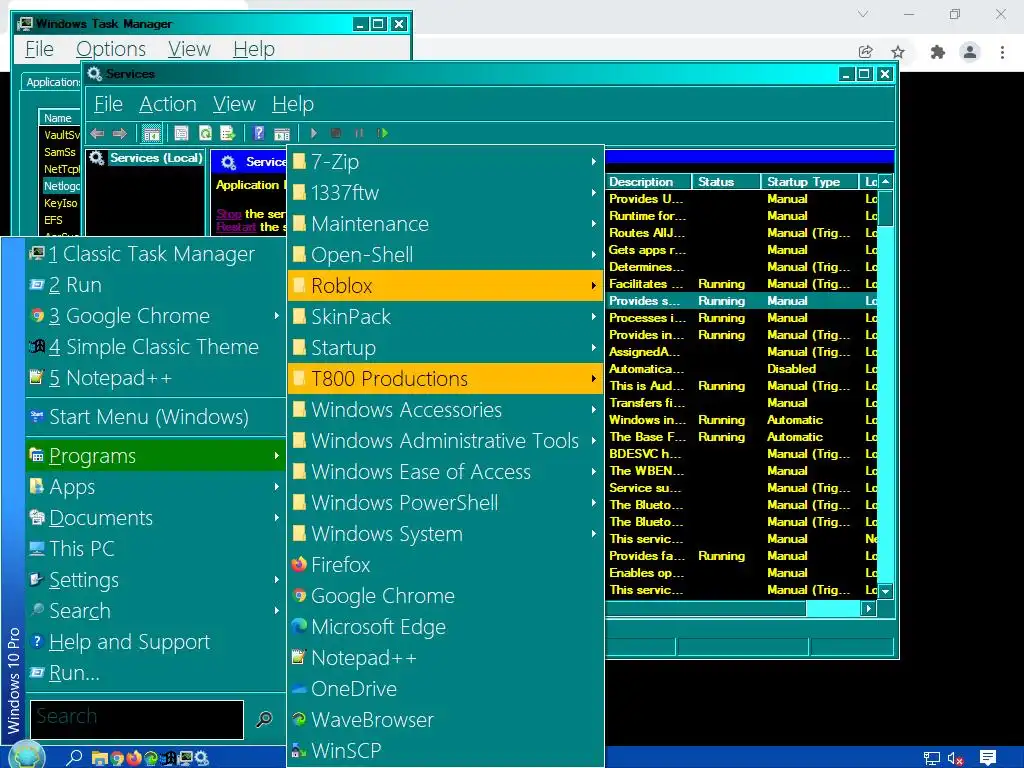Click the Chrome share page icon

[x=866, y=52]
